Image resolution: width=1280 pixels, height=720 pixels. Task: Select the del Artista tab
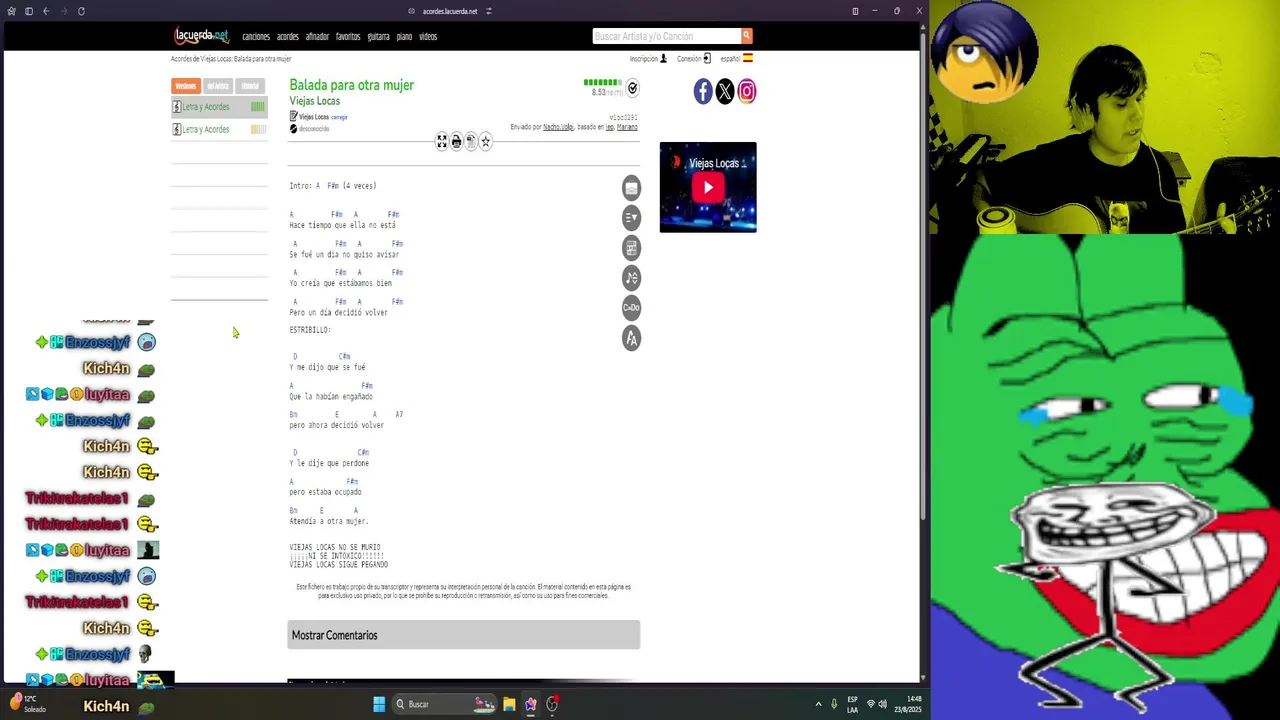(x=218, y=86)
